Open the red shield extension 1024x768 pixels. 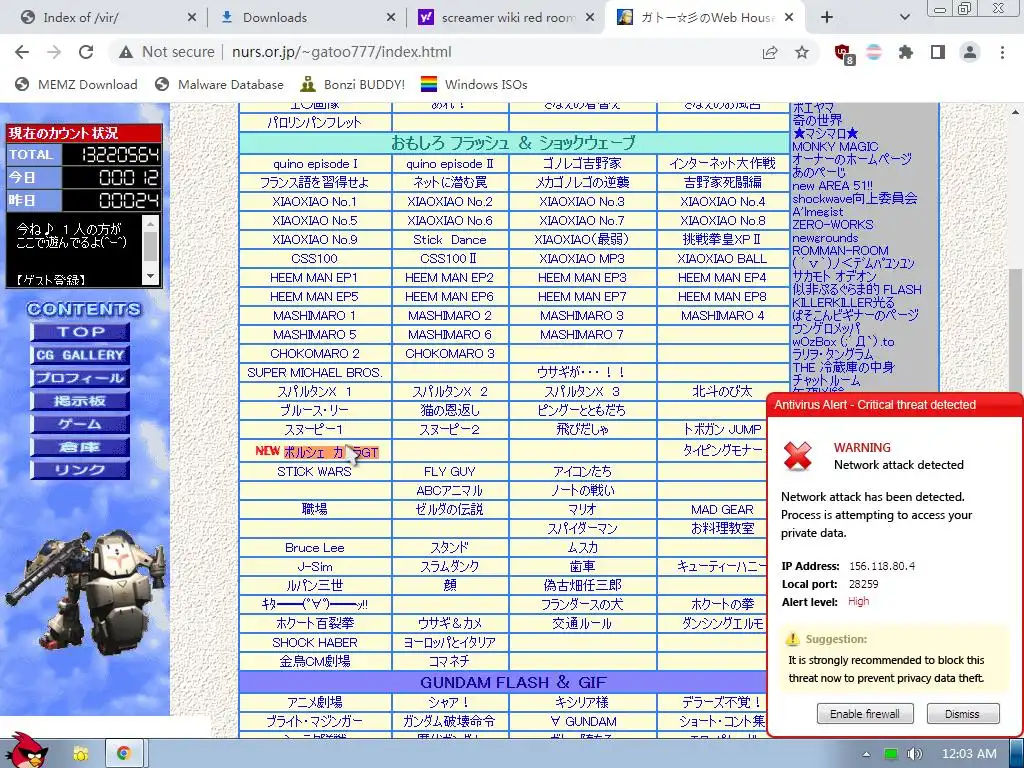844,53
